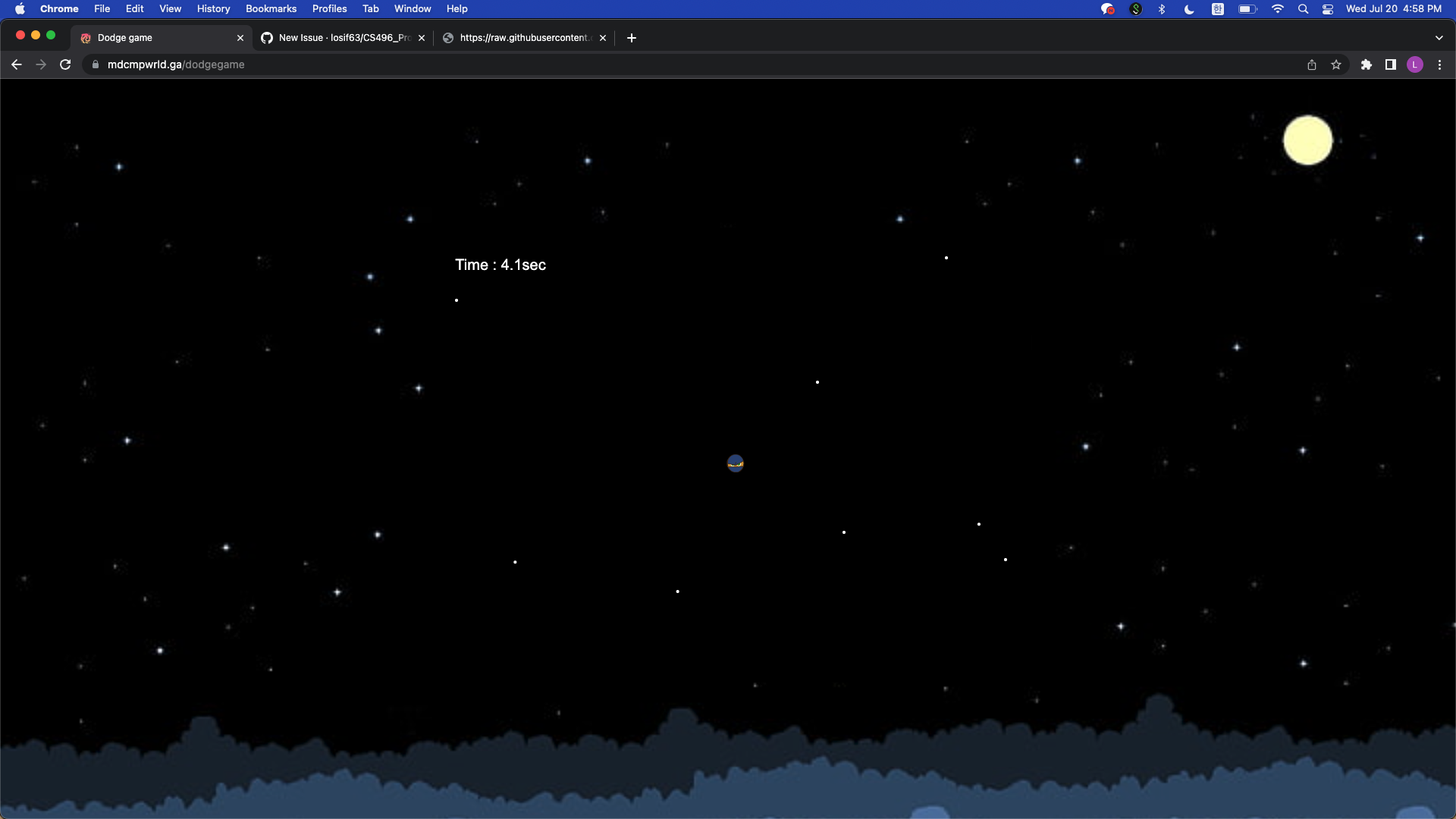
Task: Close the New Issue GitHub tab
Action: [422, 38]
